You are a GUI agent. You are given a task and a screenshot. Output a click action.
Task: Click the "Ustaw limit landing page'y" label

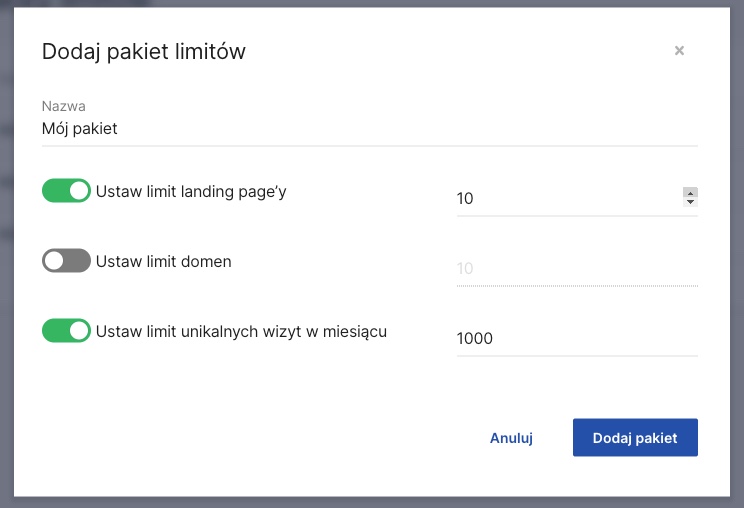(191, 191)
